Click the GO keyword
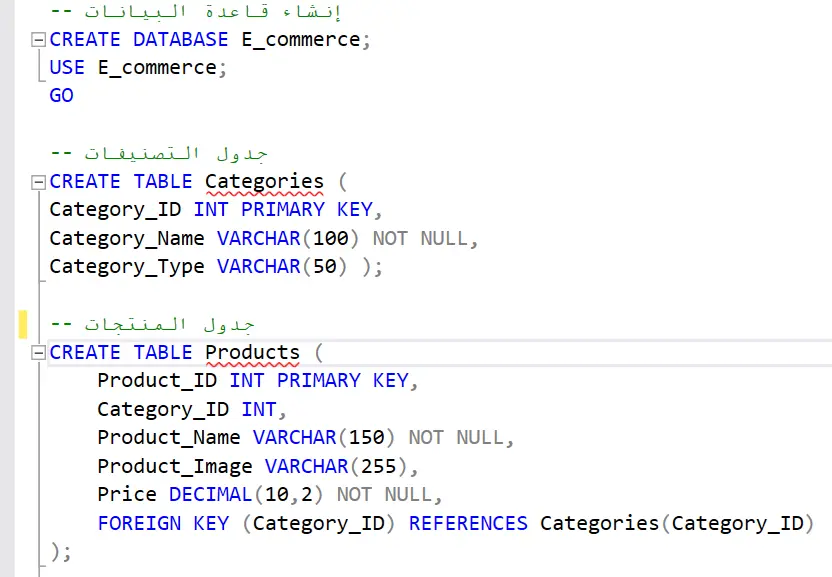The width and height of the screenshot is (832, 577). coord(62,96)
